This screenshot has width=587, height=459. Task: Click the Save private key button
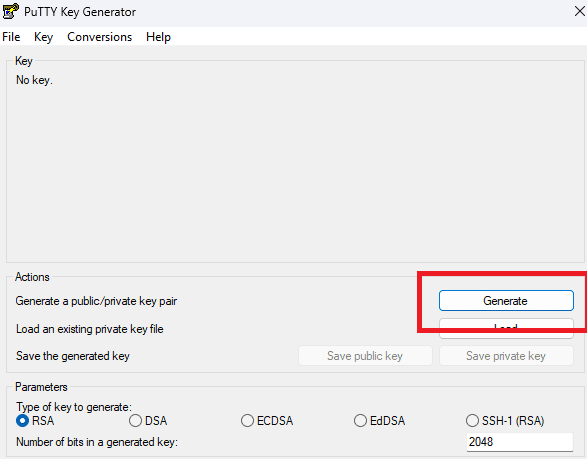coord(506,356)
